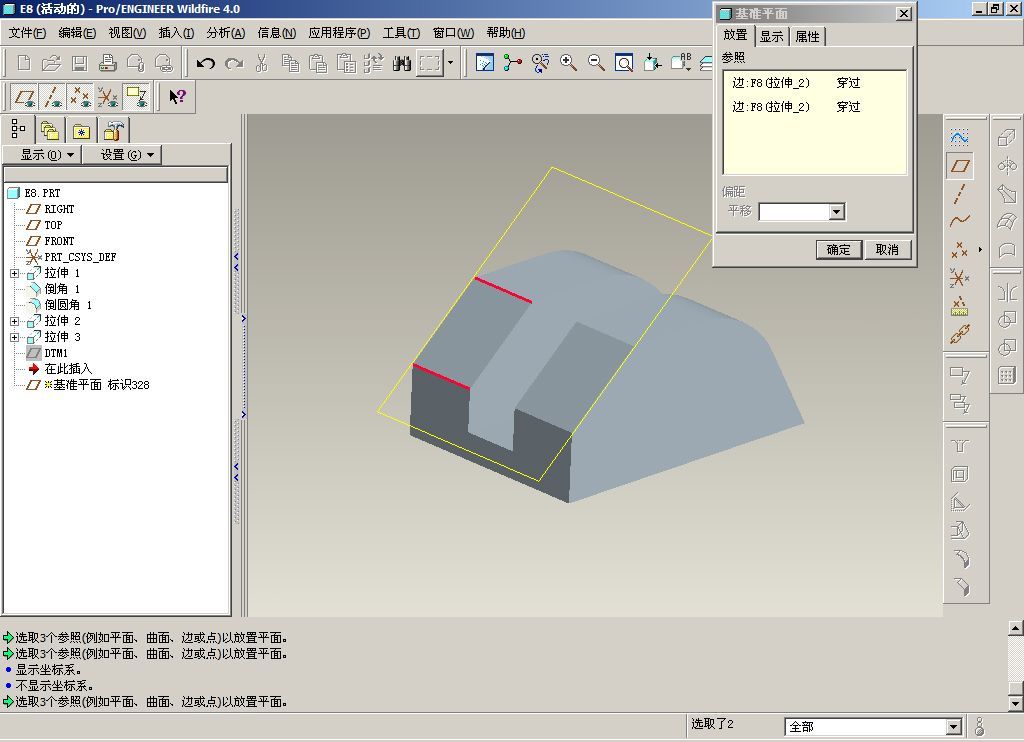
Task: Toggle coordinate systems display
Action: [x=108, y=97]
